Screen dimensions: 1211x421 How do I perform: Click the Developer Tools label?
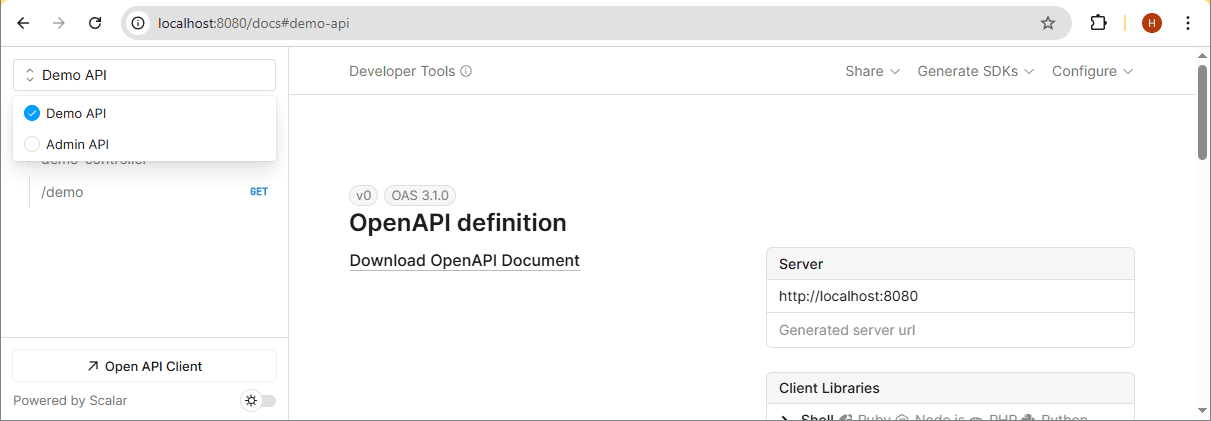tap(402, 71)
